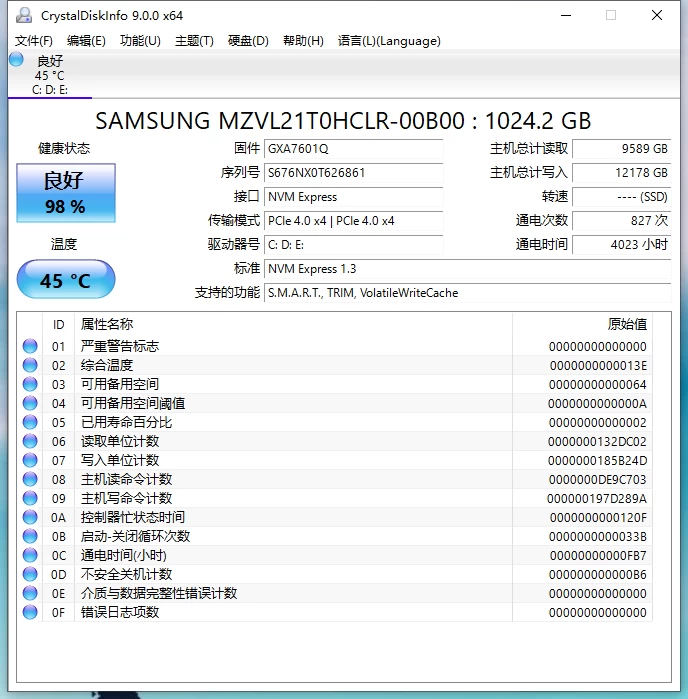Click status orb for 主机读命令计数 row
This screenshot has width=688, height=699.
(x=30, y=479)
